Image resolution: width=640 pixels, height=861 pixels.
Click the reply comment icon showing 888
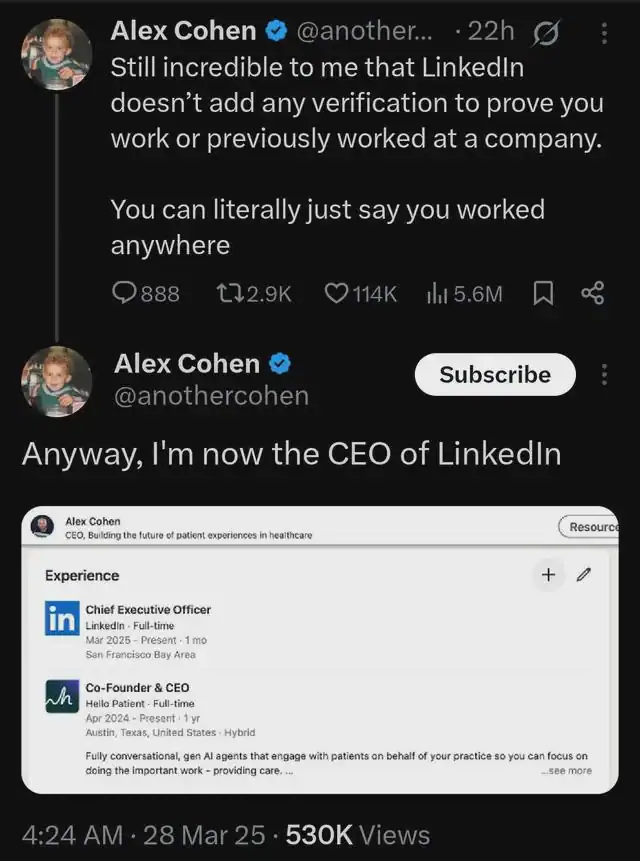click(125, 293)
